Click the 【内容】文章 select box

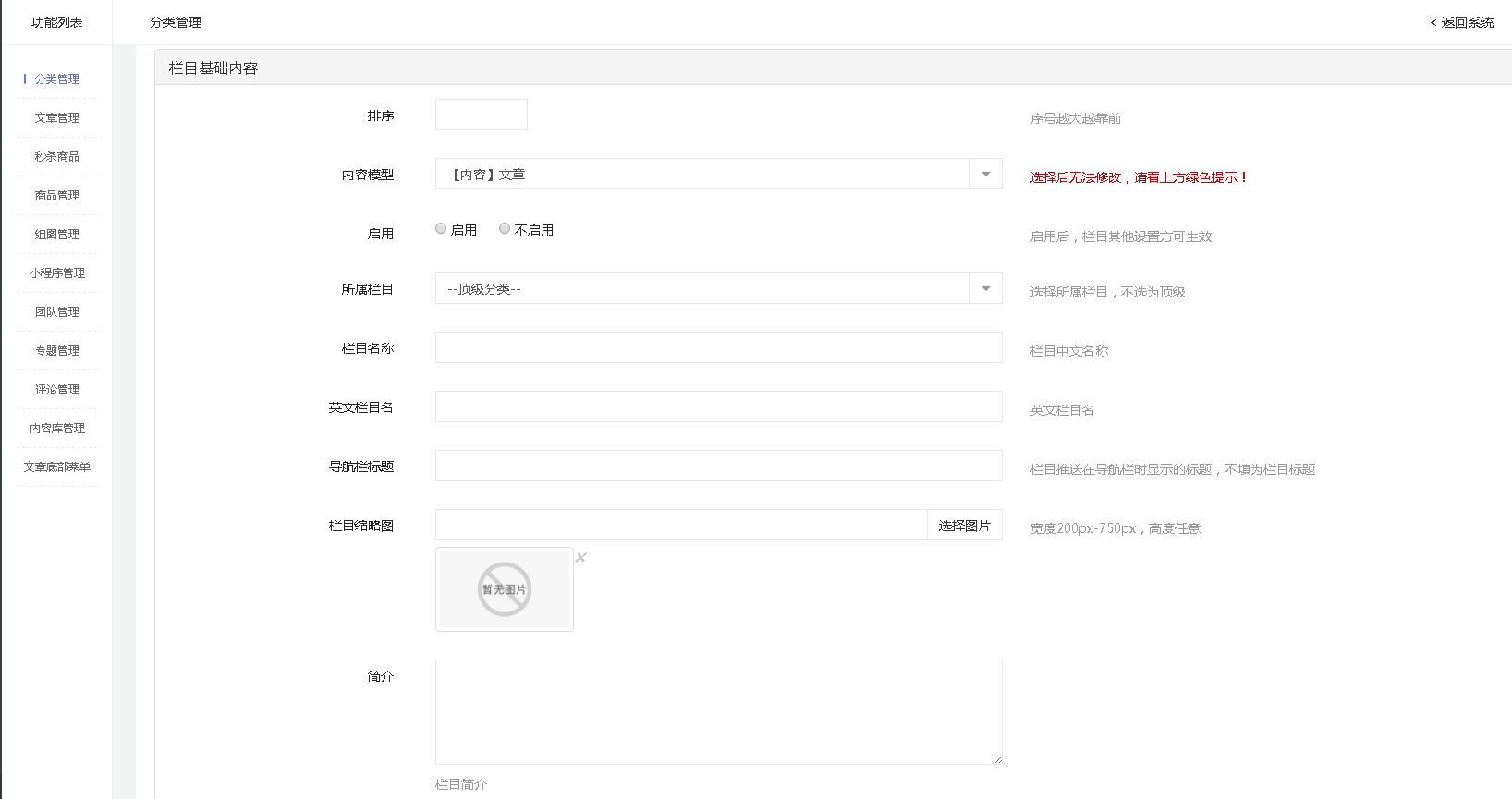tap(702, 175)
